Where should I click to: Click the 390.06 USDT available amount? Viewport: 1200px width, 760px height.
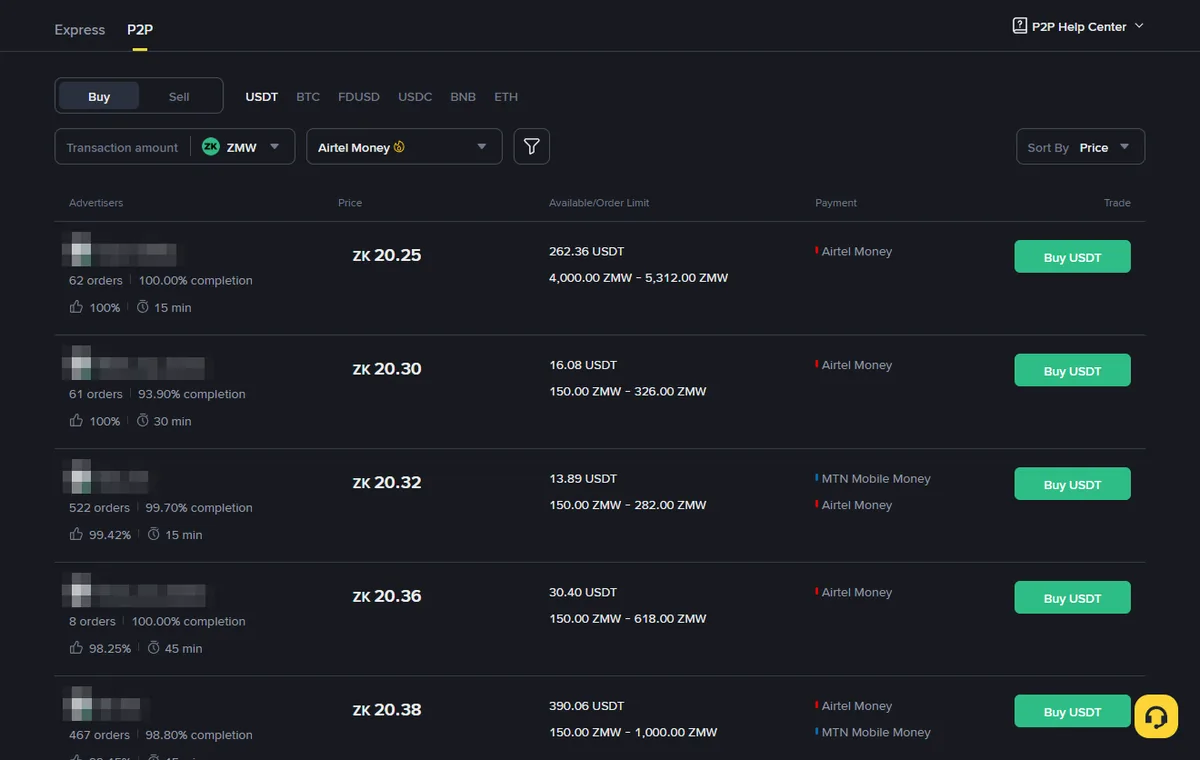(587, 706)
